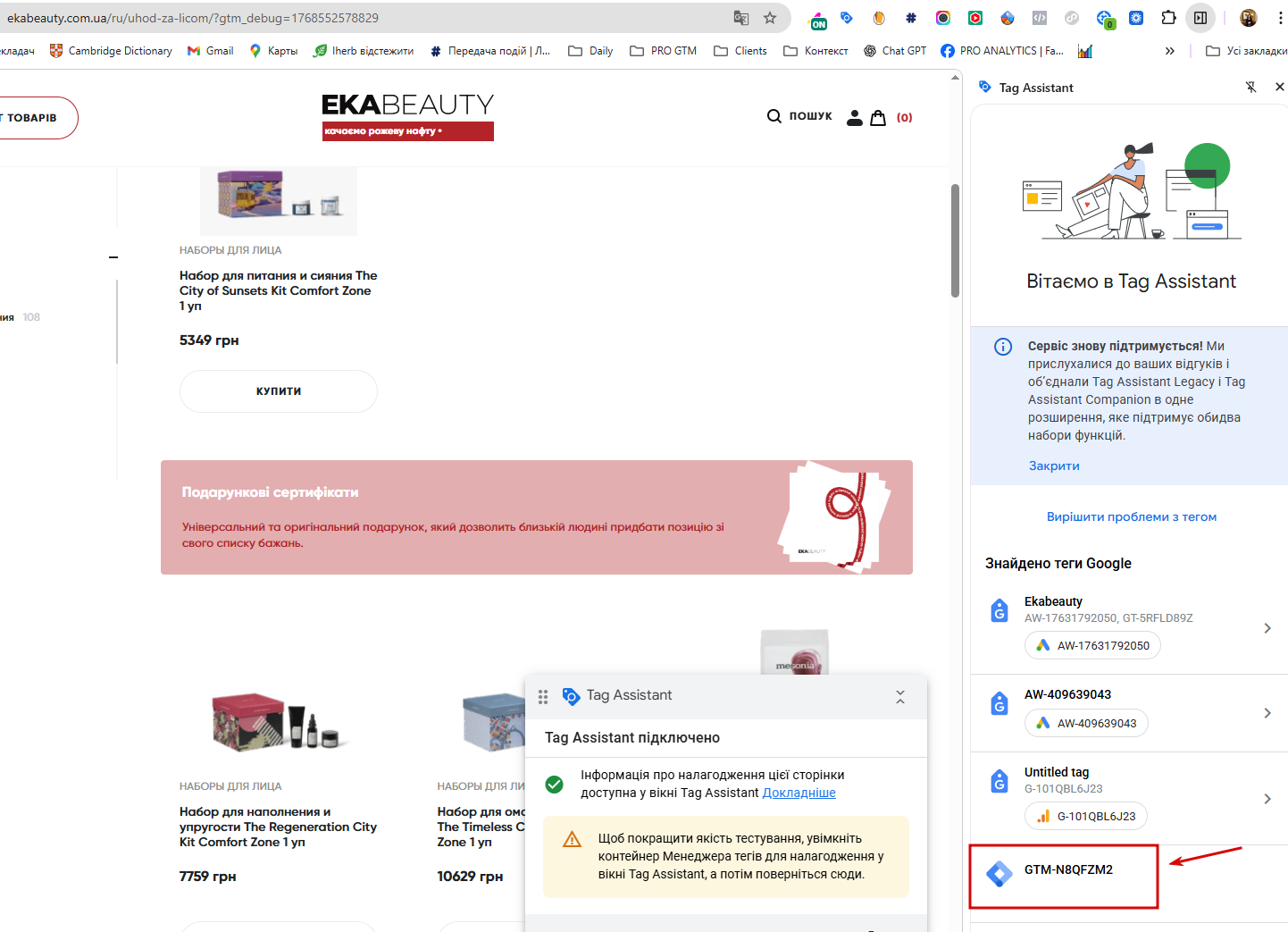Select the AW-409639043 tag chip

click(1086, 723)
